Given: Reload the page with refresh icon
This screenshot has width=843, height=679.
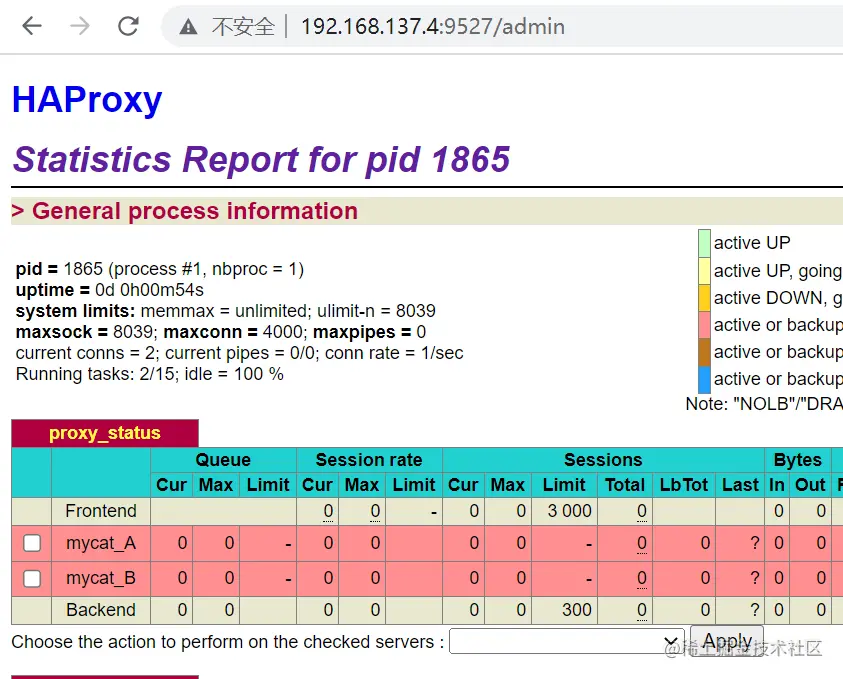Looking at the screenshot, I should (x=128, y=26).
